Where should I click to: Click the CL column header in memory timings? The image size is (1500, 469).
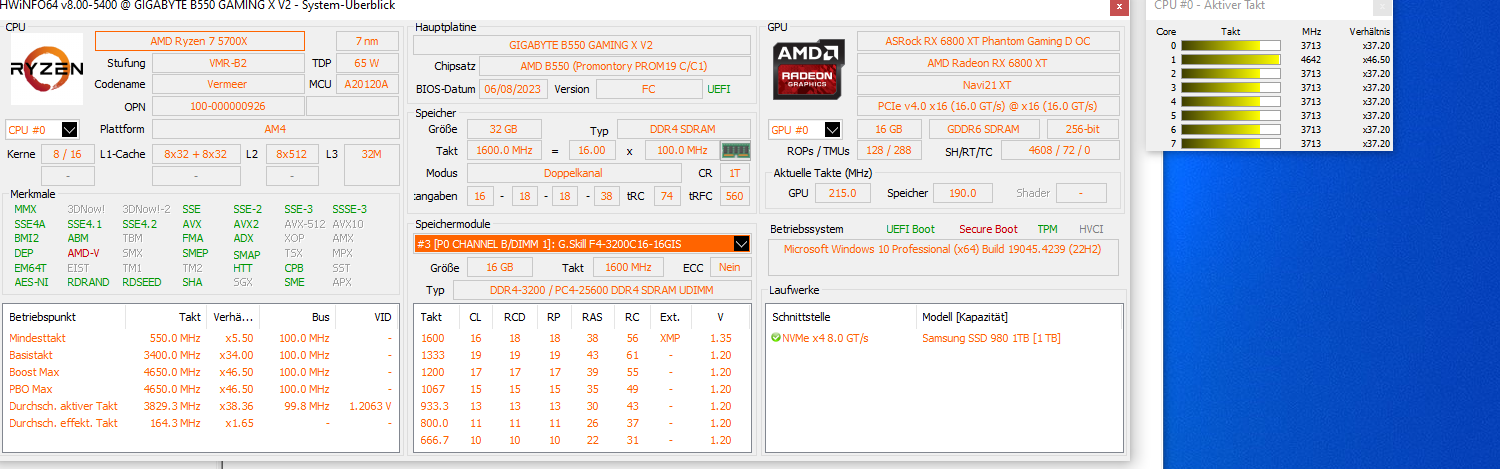[x=475, y=316]
